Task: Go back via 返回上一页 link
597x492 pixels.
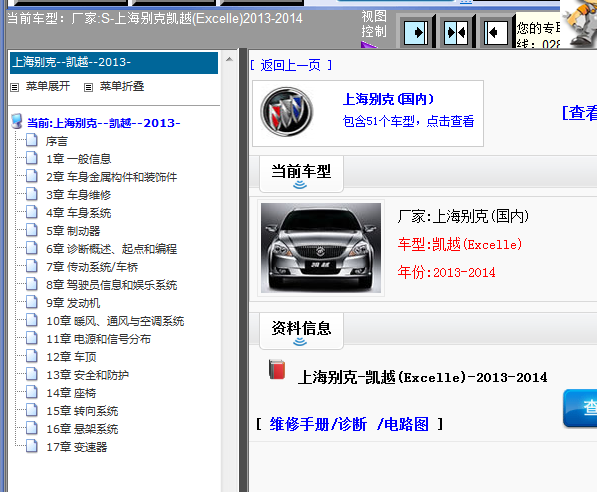Action: 291,65
